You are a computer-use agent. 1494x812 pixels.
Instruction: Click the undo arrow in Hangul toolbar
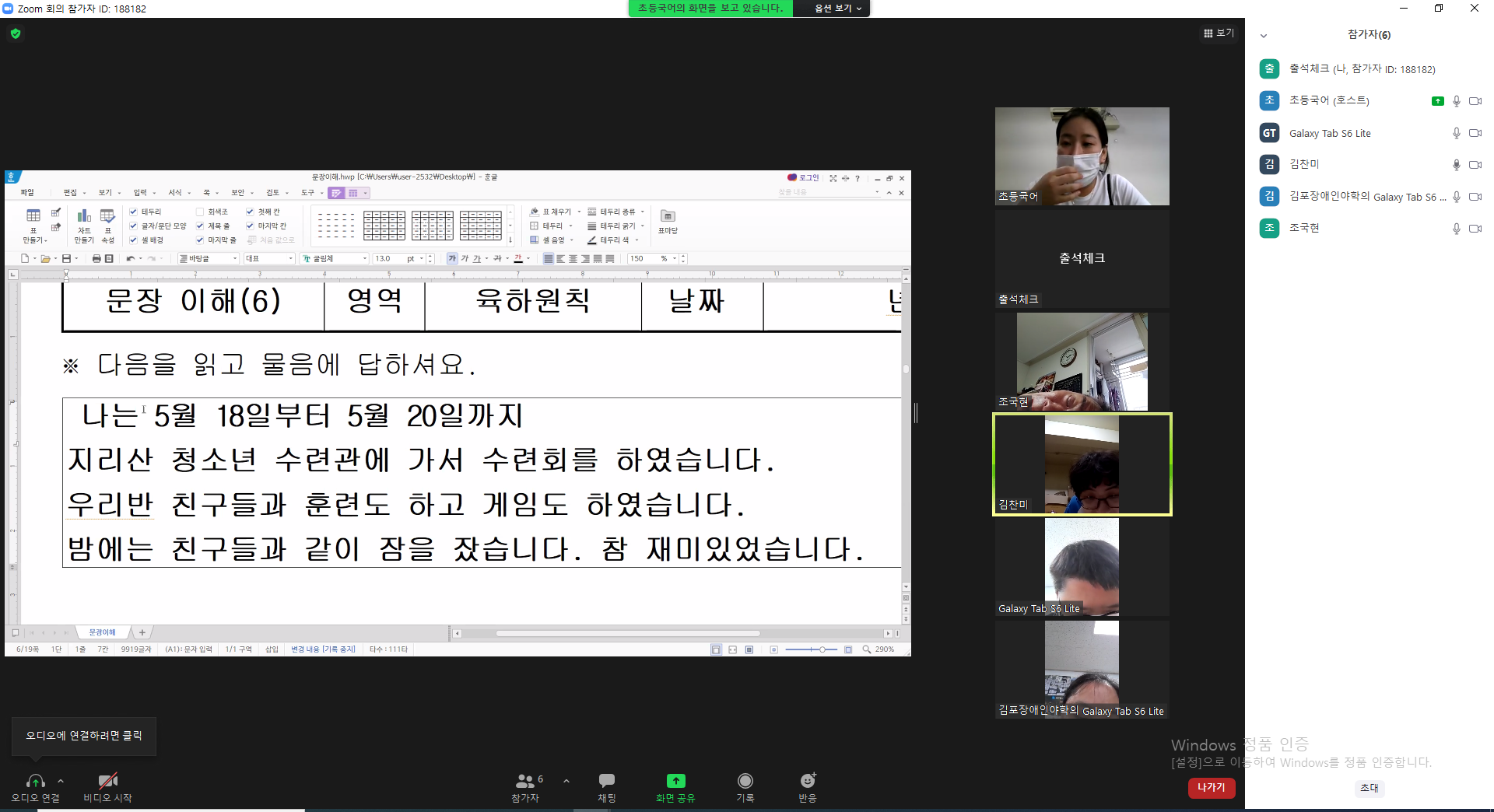[130, 258]
